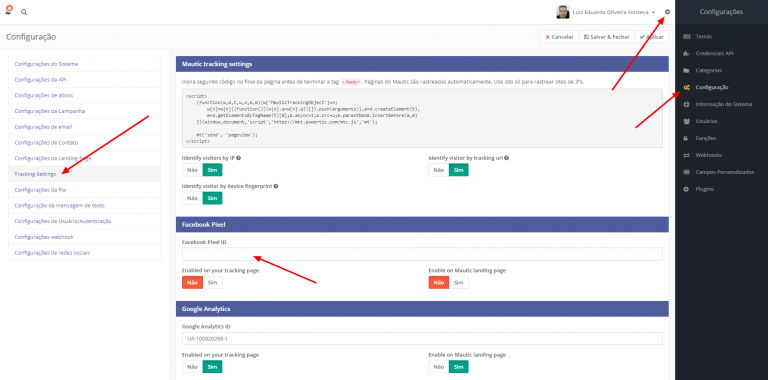Open Plugins menu entry
The height and width of the screenshot is (380, 768).
pos(704,189)
